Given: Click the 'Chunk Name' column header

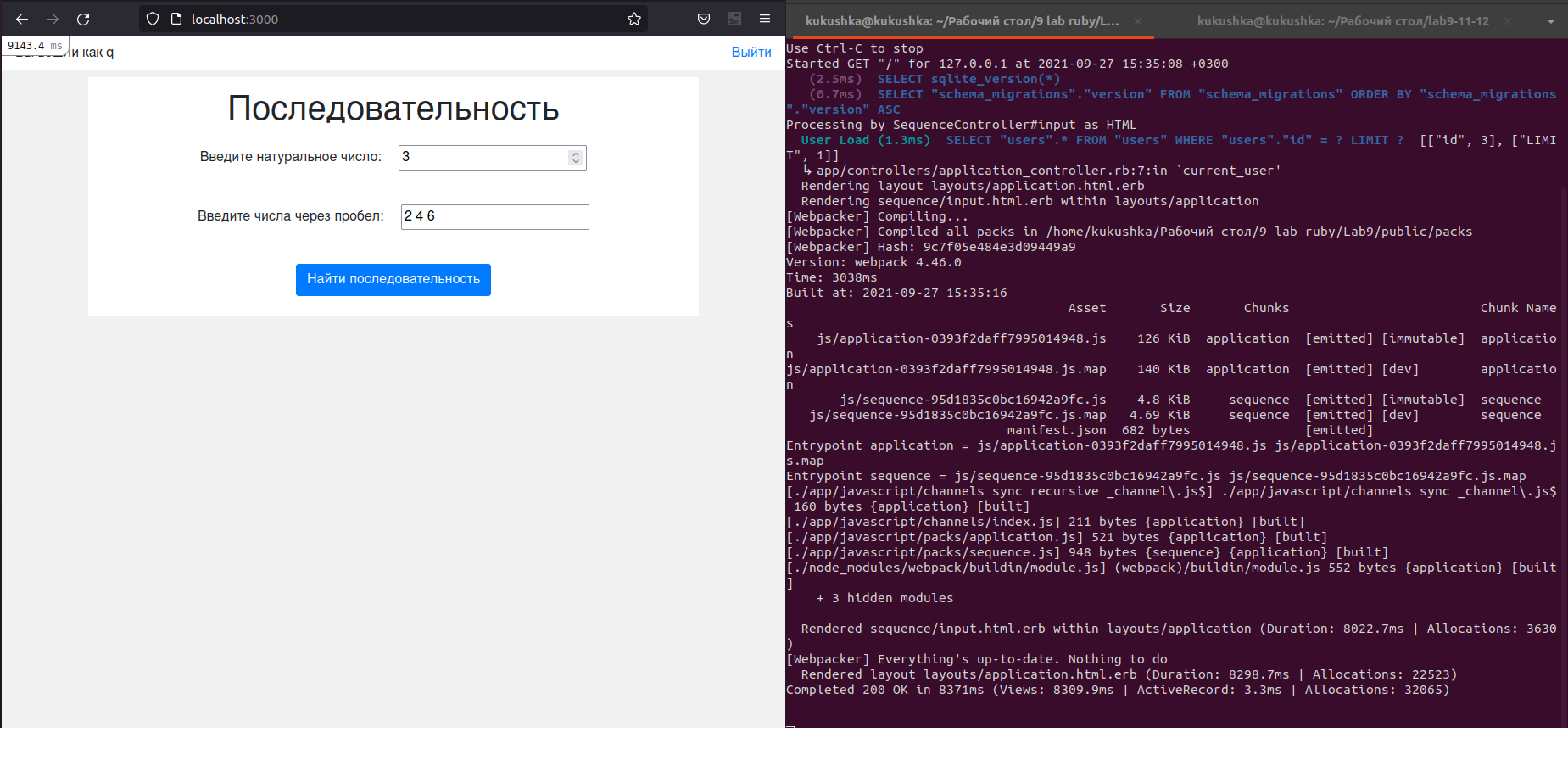Looking at the screenshot, I should (1518, 308).
